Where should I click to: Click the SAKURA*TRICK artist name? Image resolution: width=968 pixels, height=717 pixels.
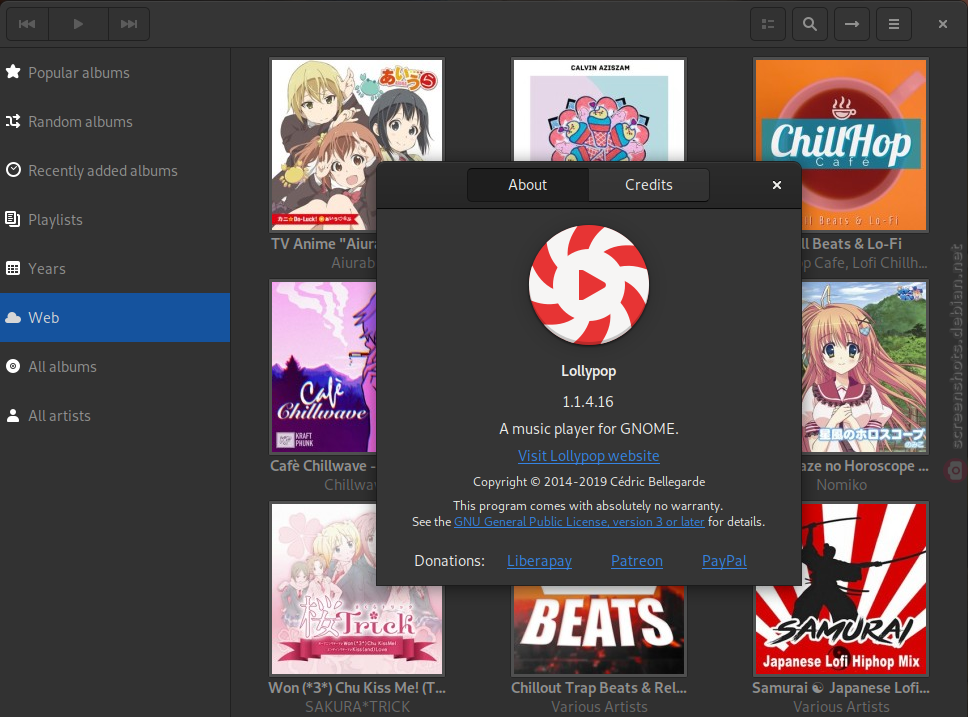coord(357,707)
